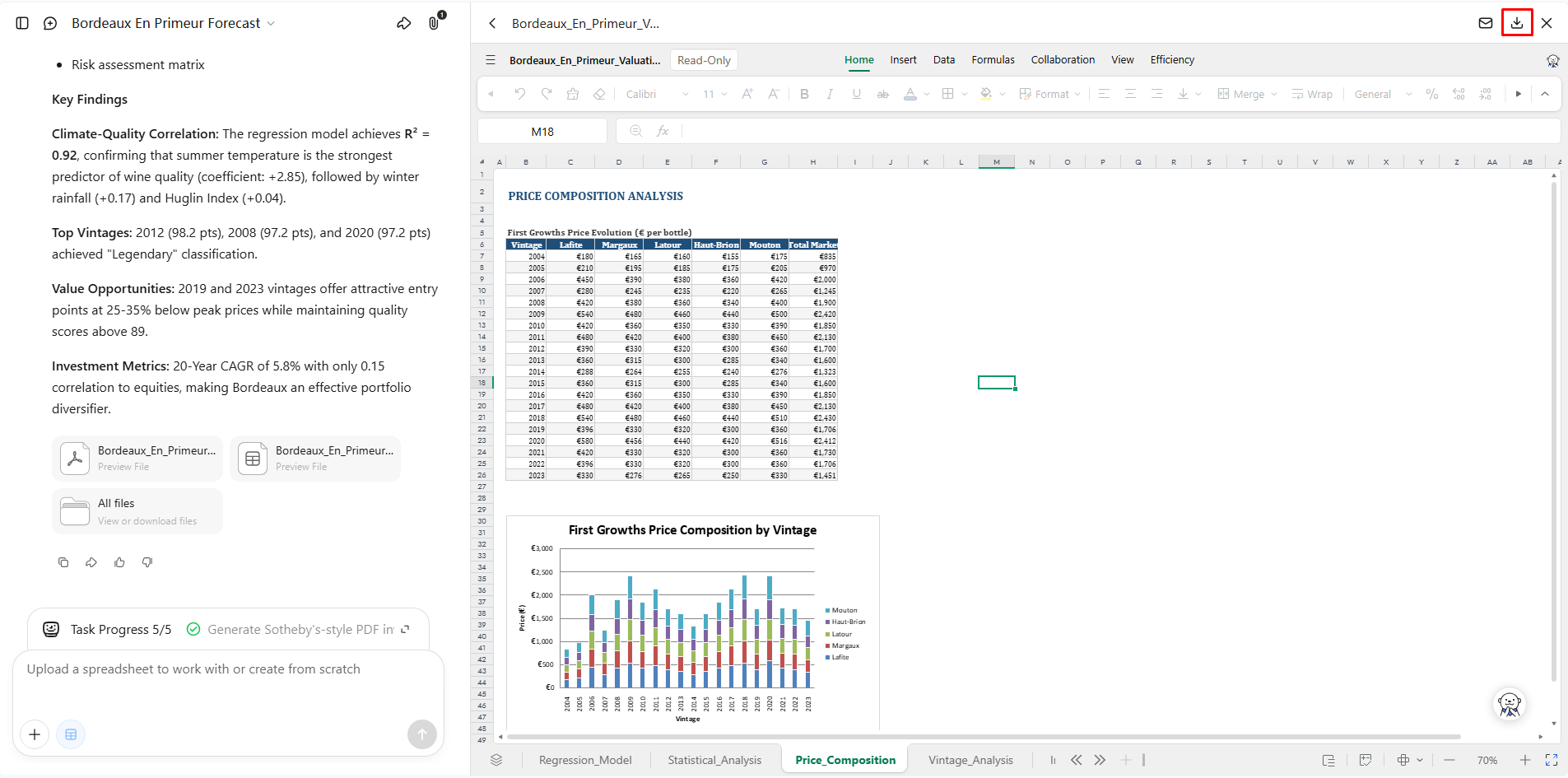Viewport: 1568px width, 778px height.
Task: Click the email envelope icon
Action: click(x=1486, y=23)
